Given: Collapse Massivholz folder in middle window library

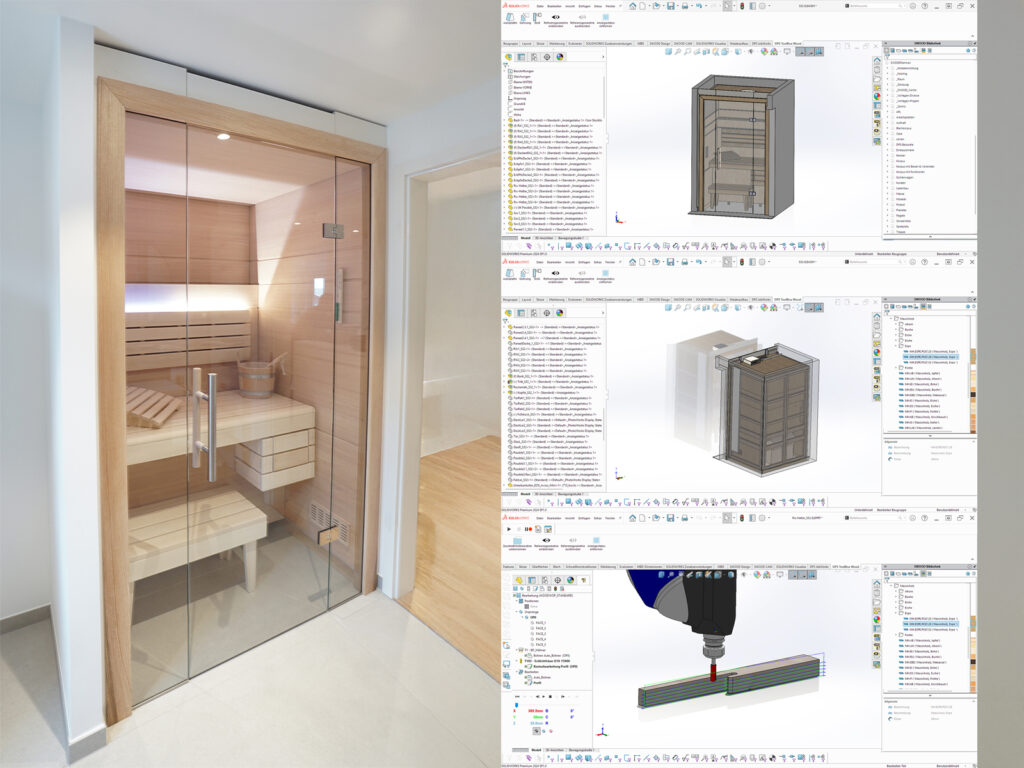Looking at the screenshot, I should pos(891,319).
